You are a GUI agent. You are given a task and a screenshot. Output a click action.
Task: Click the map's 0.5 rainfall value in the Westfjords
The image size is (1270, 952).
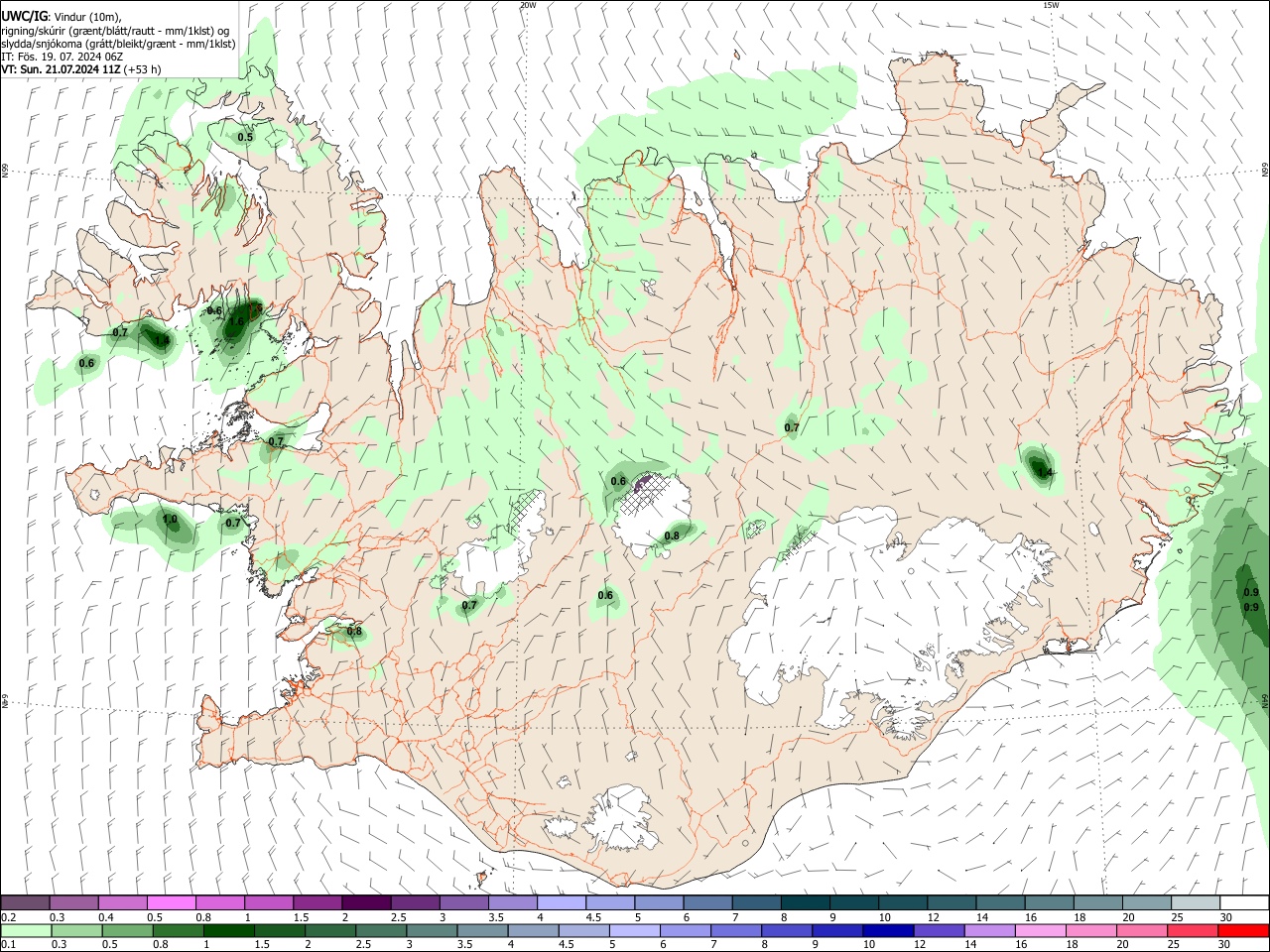click(x=245, y=137)
